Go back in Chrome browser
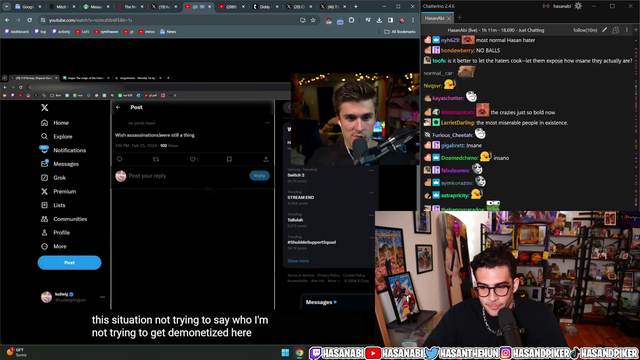 (7, 20)
